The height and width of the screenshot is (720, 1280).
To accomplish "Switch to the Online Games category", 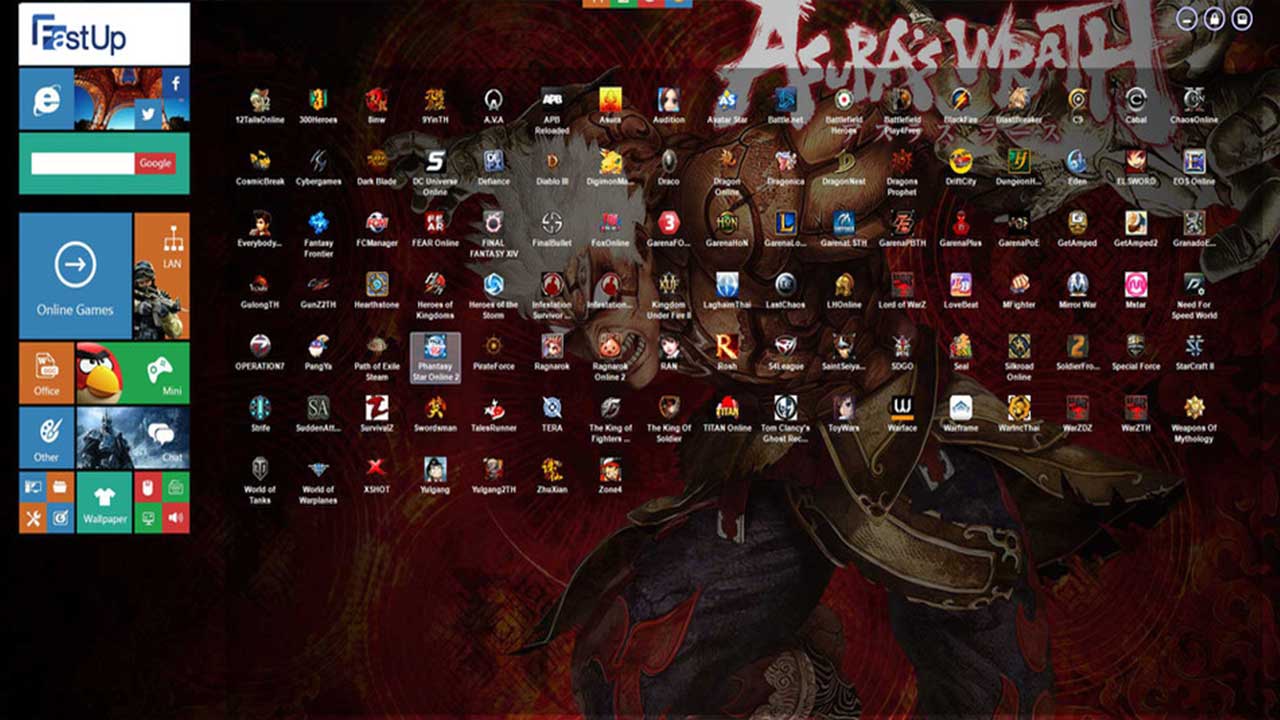I will (x=75, y=275).
